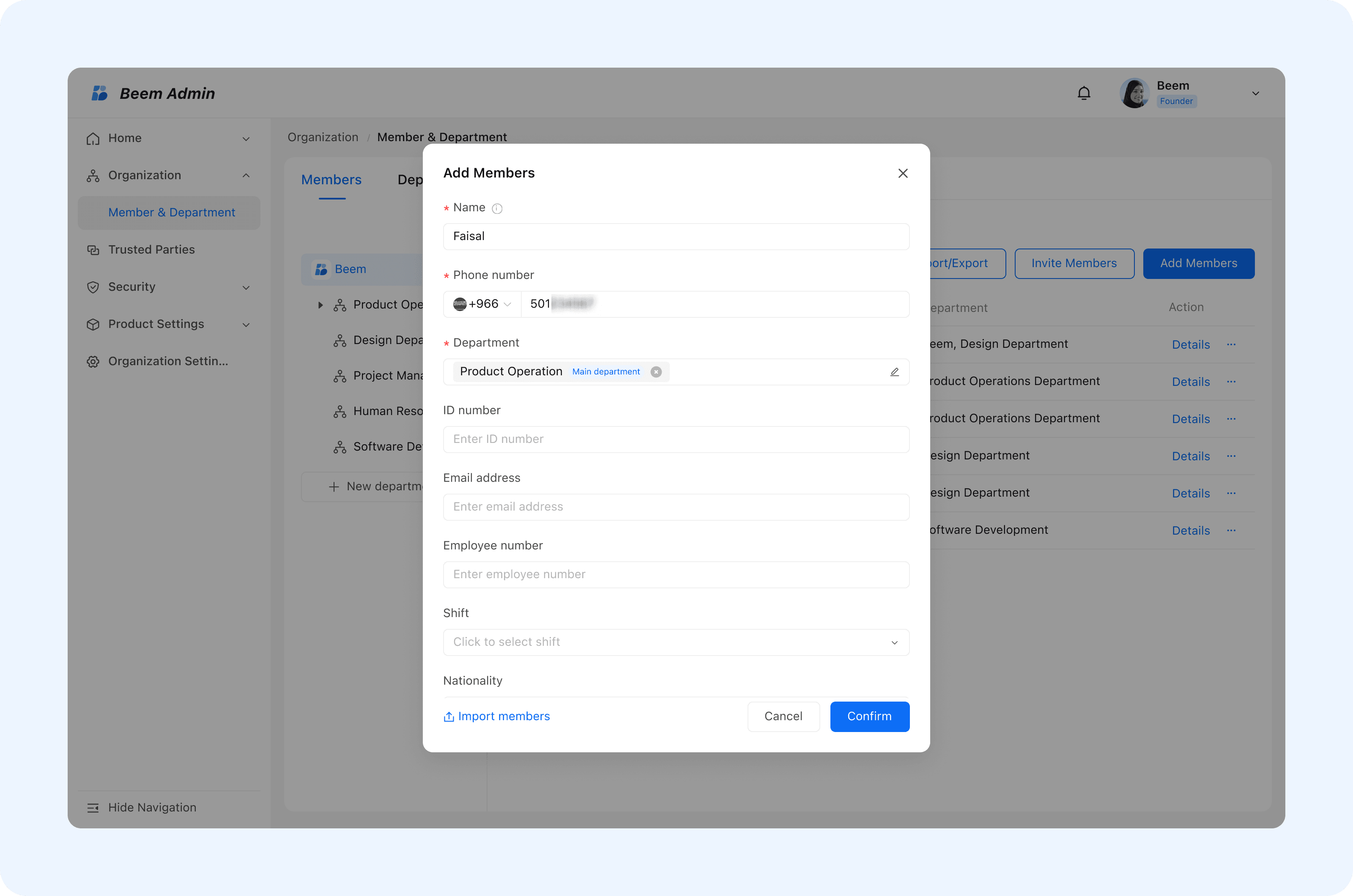Click the Email address input field
Screen dimensions: 1353x896
tap(676, 507)
